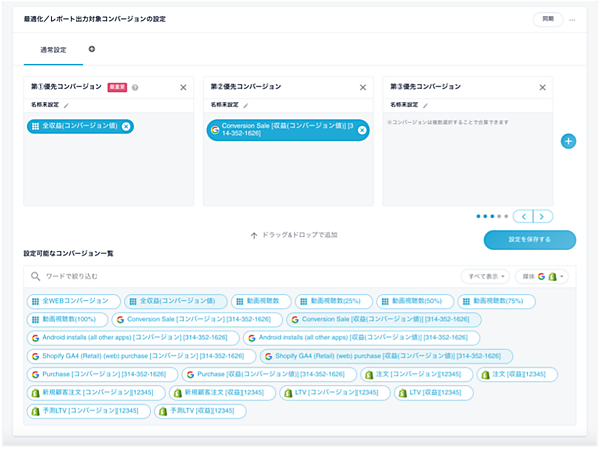This screenshot has width=600, height=449.
Task: Select 予測LTV [コンバージョン][12345] chip
Action: pos(89,411)
